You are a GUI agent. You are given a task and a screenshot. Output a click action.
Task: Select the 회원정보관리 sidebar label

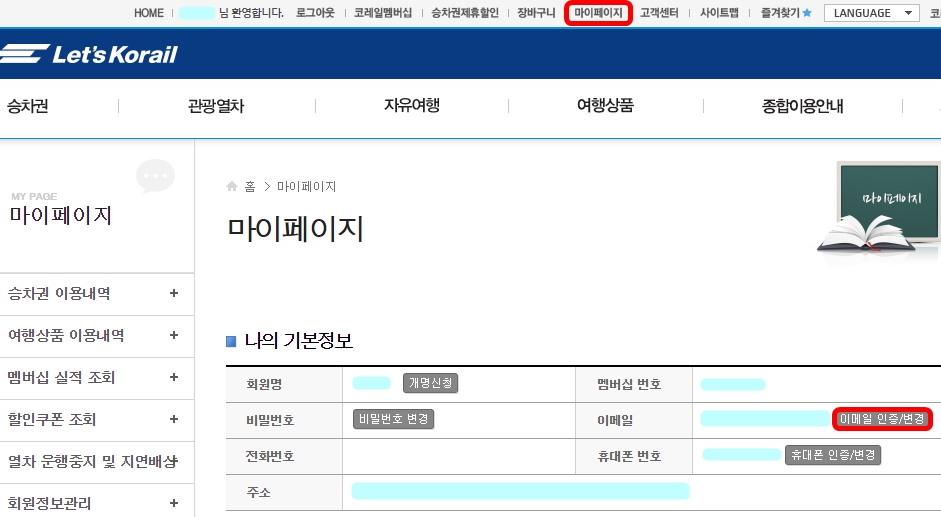(x=49, y=503)
